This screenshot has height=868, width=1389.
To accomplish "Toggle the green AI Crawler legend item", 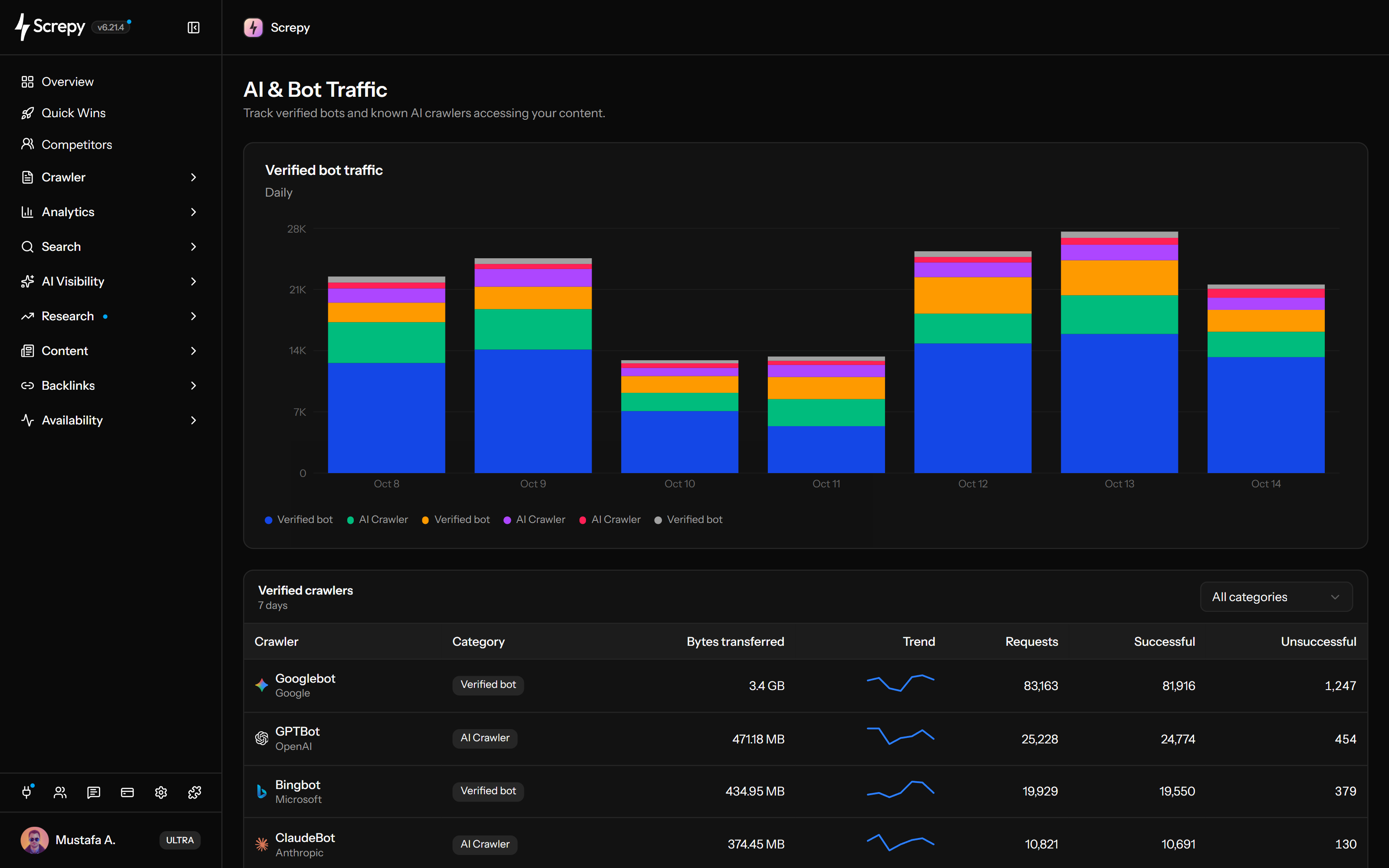I will [x=378, y=519].
